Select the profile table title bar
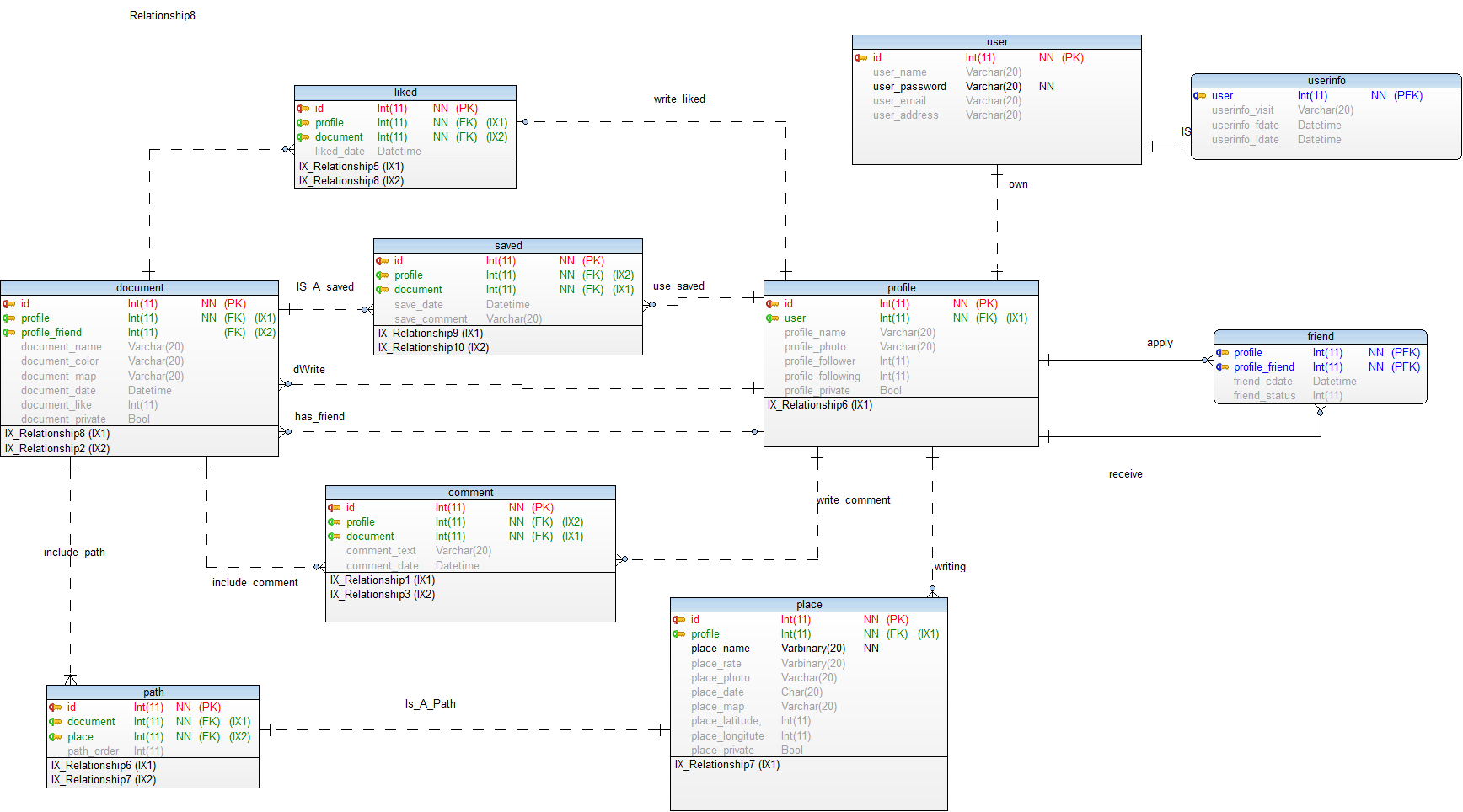The image size is (1463, 812). point(901,288)
